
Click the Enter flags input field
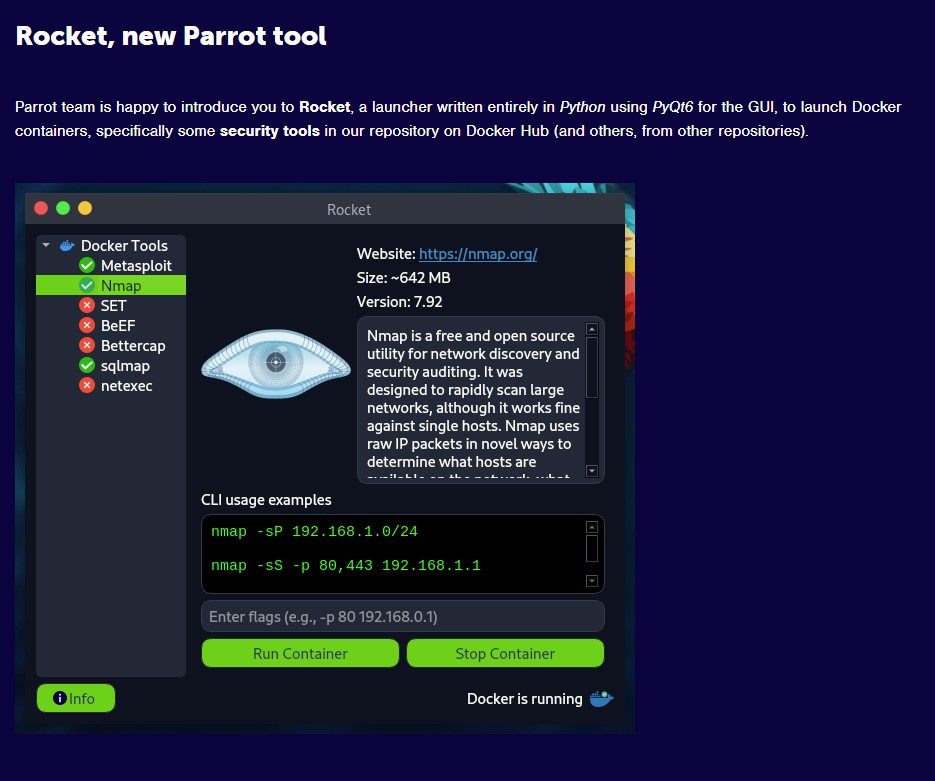[x=403, y=616]
